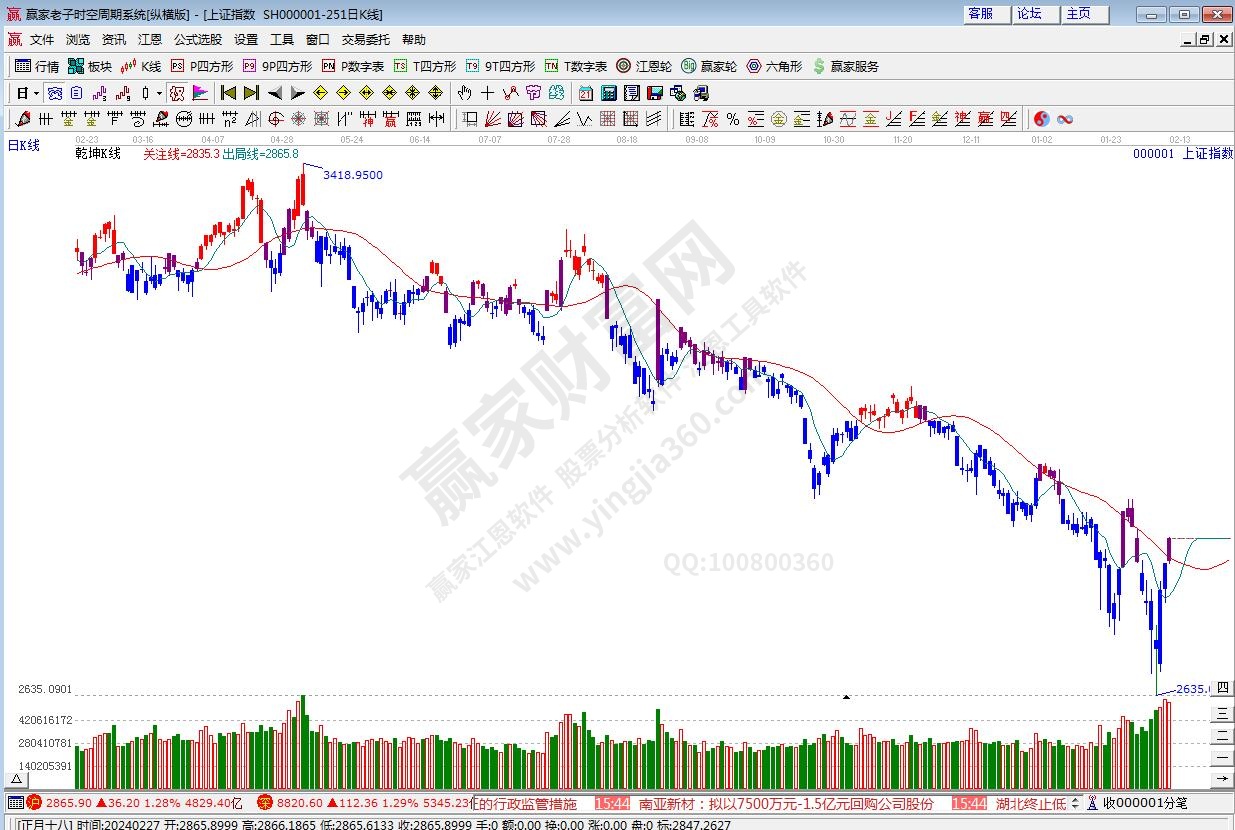This screenshot has height=830, width=1235.
Task: Click the percent (%) line tool
Action: click(x=732, y=119)
